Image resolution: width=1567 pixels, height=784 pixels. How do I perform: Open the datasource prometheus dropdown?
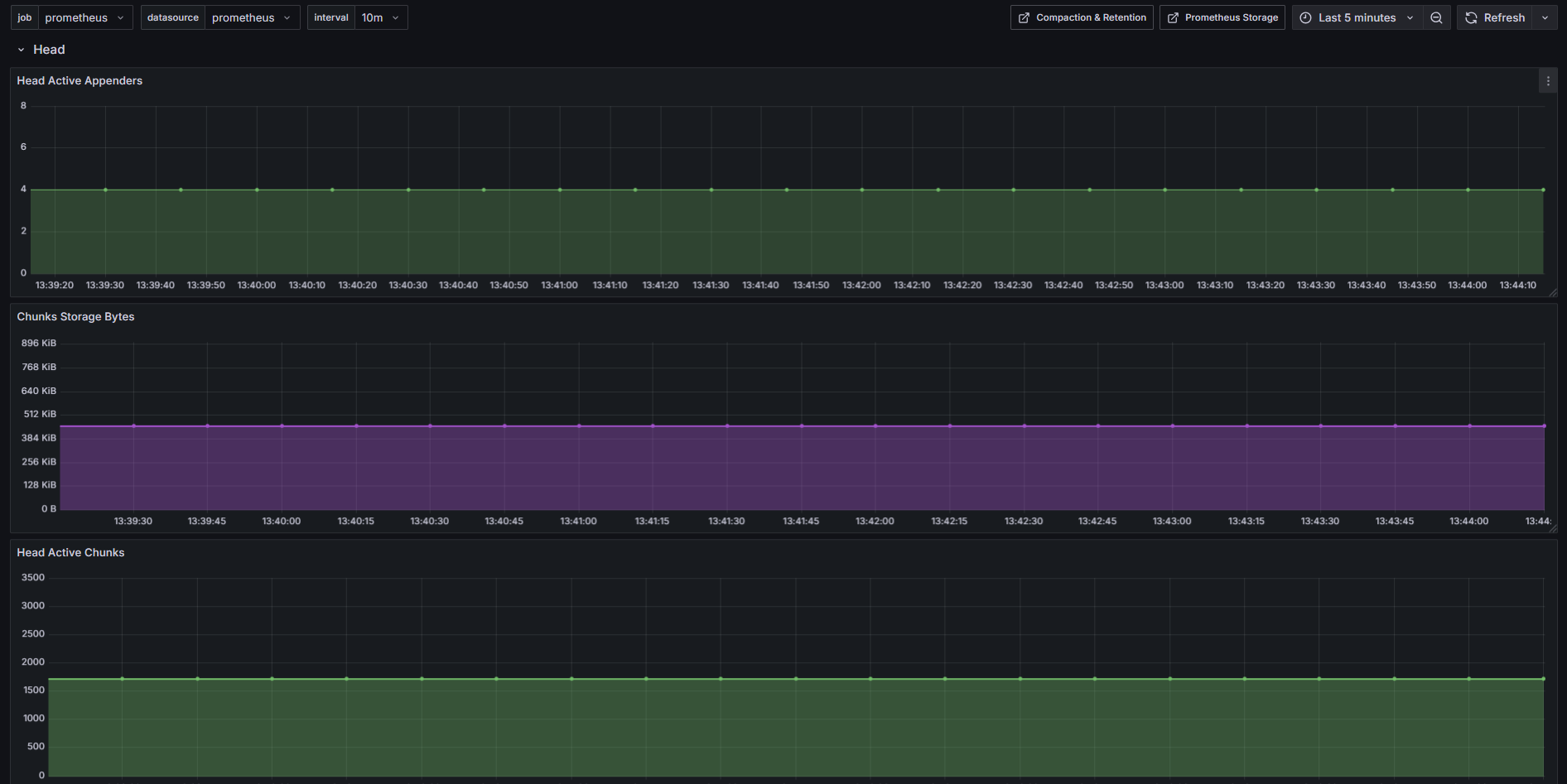(252, 17)
